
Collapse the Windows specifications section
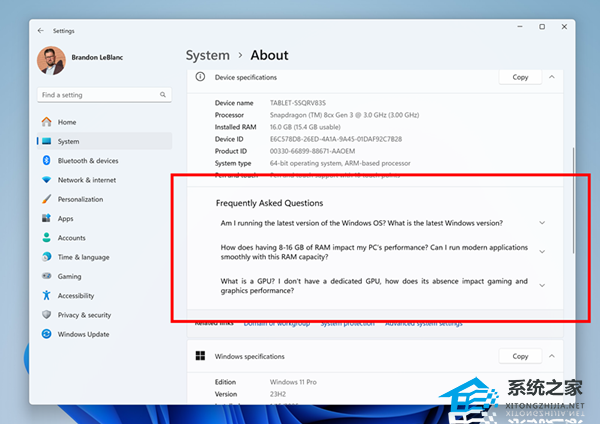[x=552, y=356]
